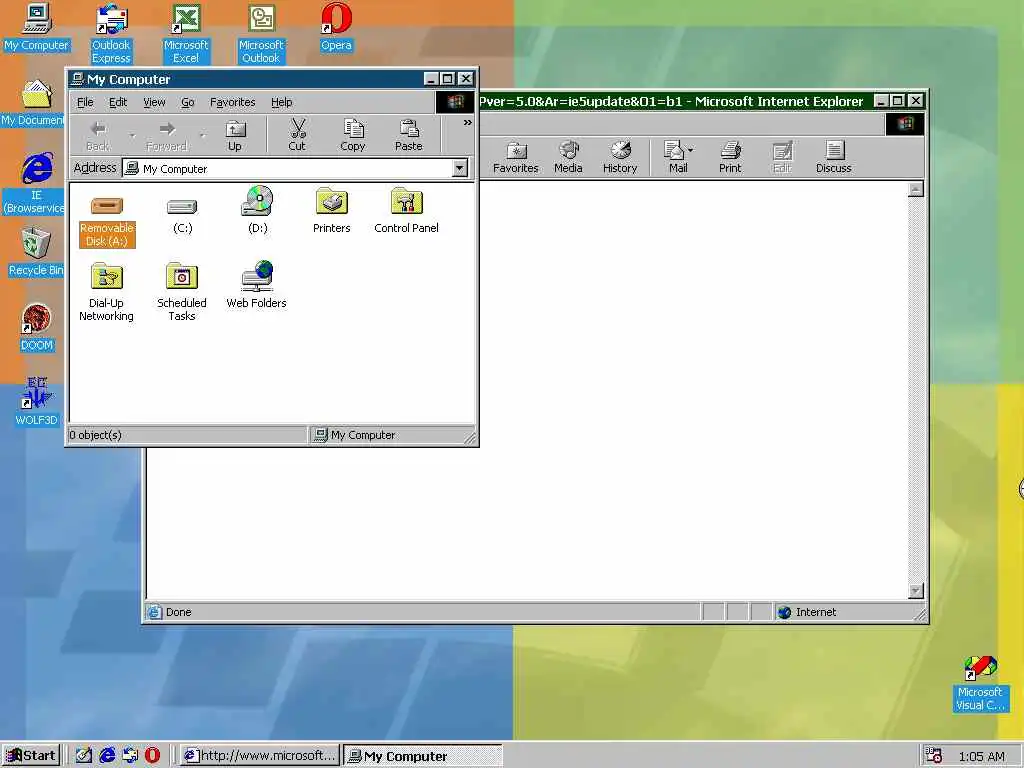Open the Address bar dropdown in My Computer
This screenshot has width=1024, height=768.
click(x=460, y=168)
